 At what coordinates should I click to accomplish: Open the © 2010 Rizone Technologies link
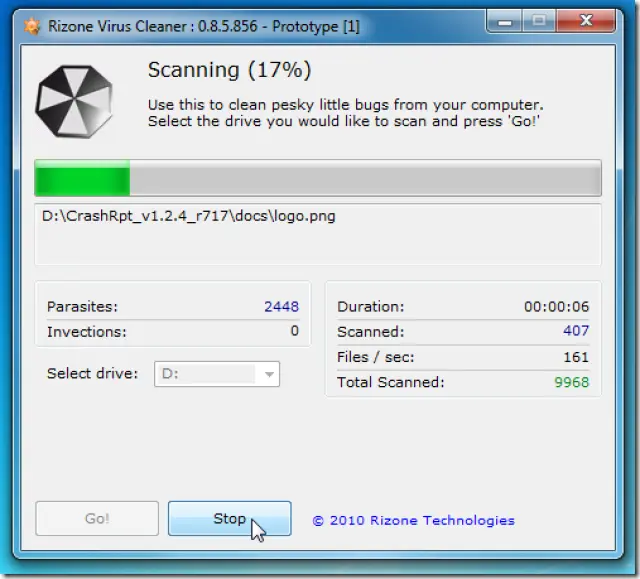(413, 520)
